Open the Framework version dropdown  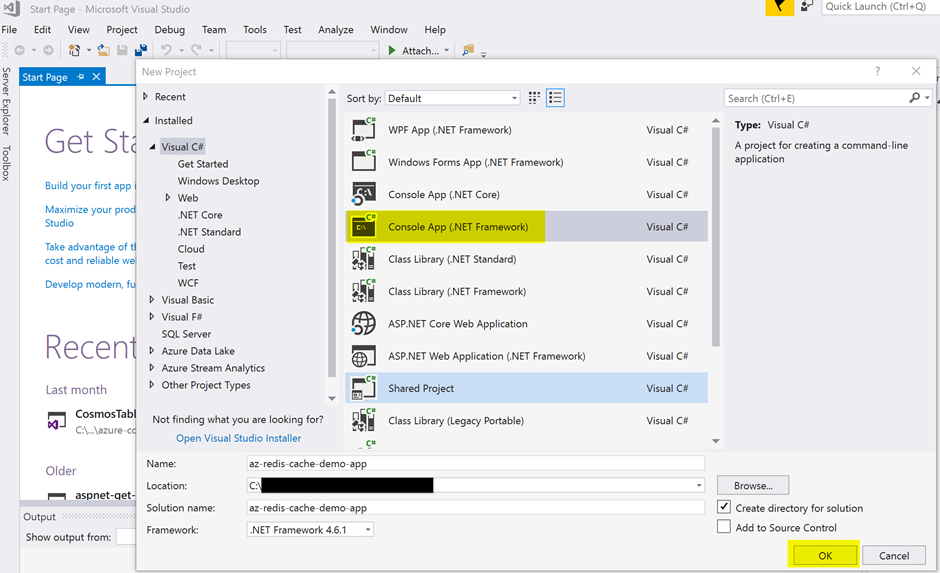point(310,530)
